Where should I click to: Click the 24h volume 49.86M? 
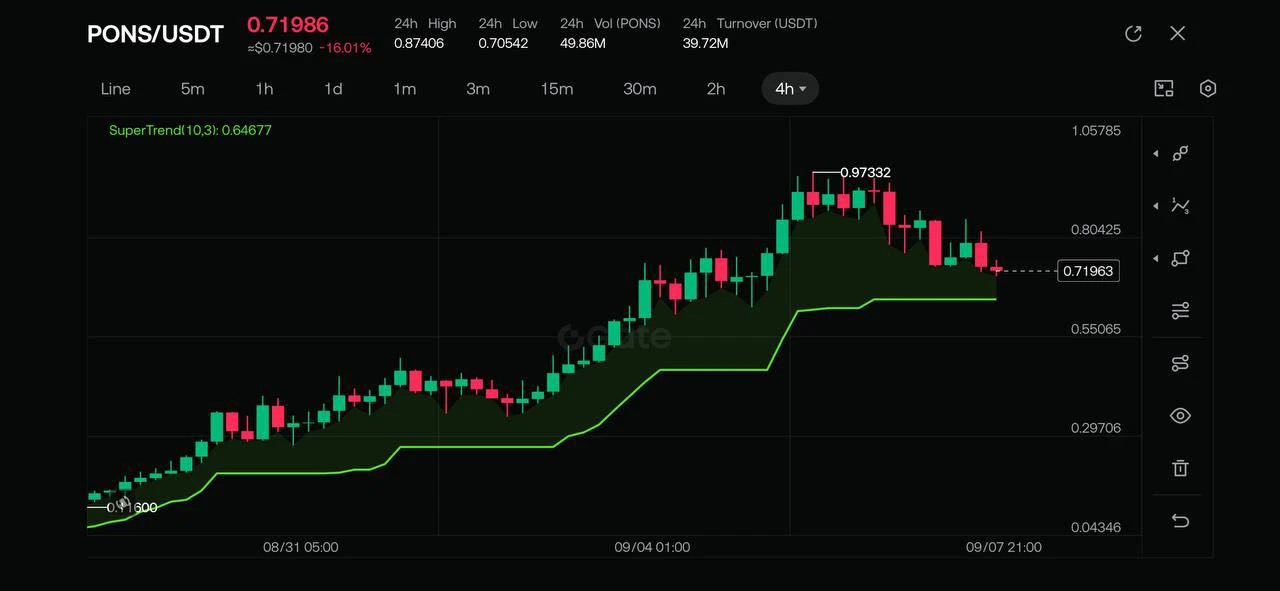pos(583,43)
